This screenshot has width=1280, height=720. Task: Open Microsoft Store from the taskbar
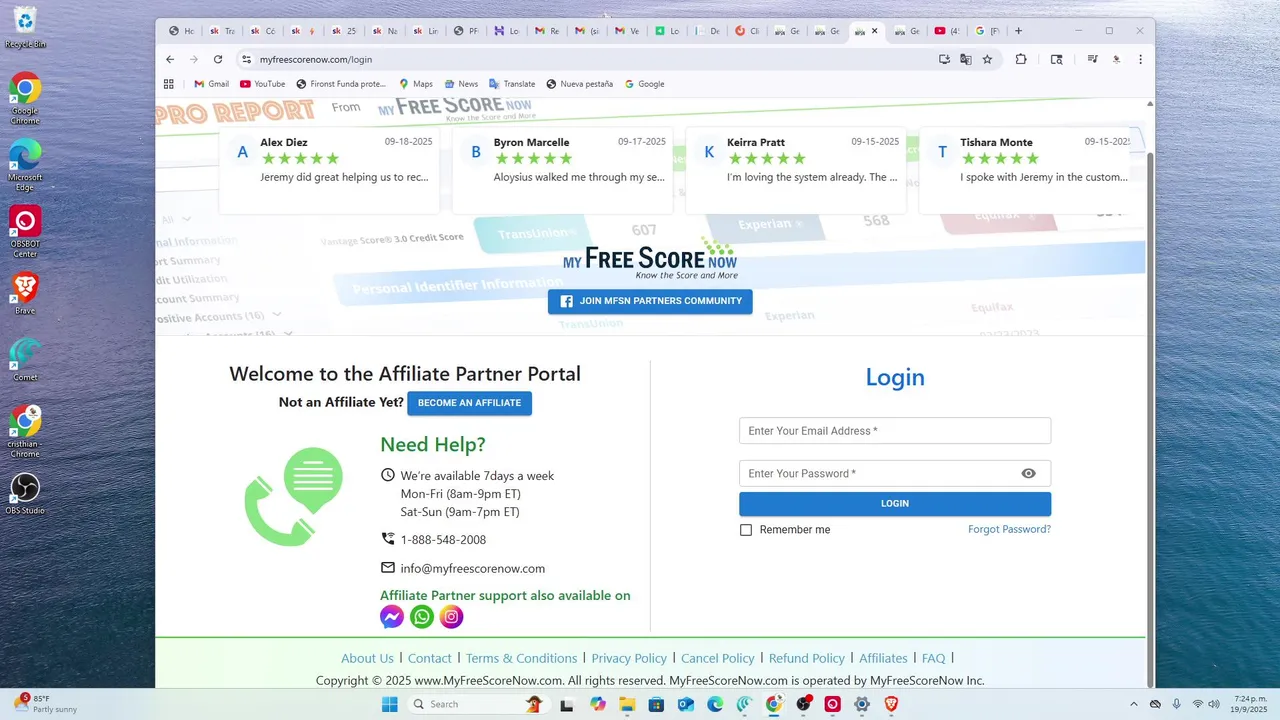[657, 704]
